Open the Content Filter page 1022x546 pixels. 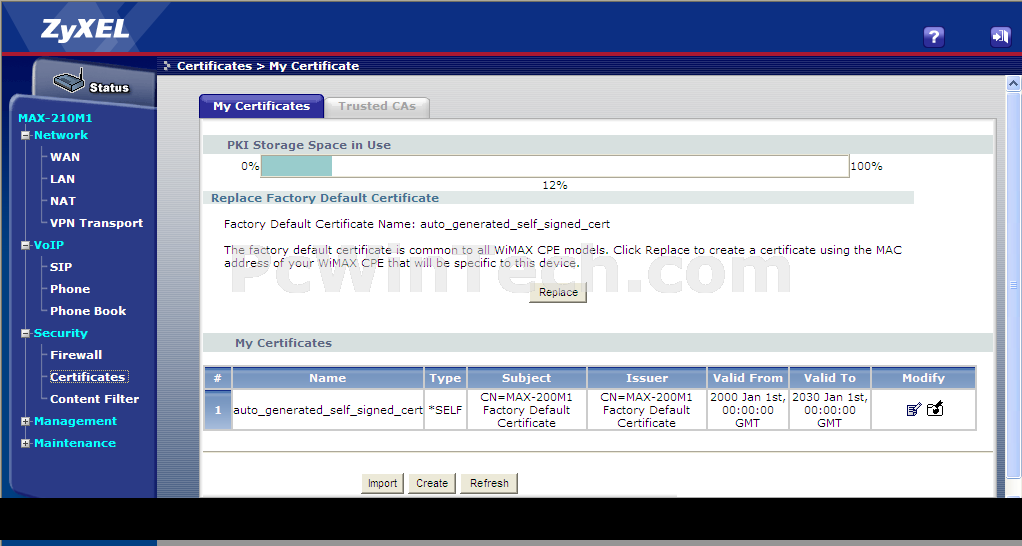(x=95, y=399)
